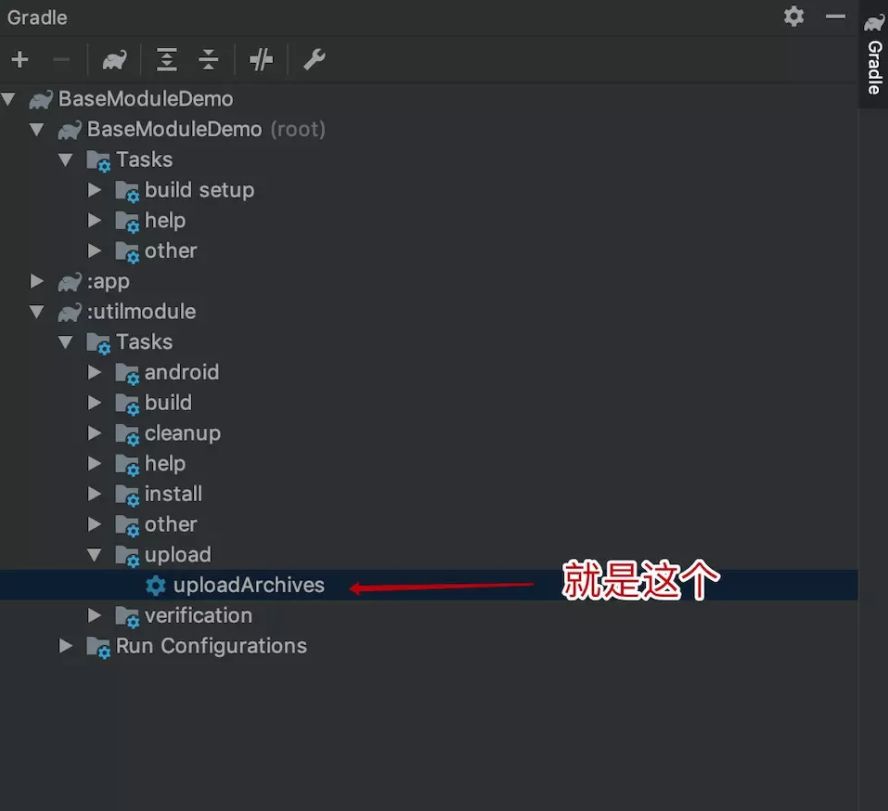Select the ':app' label
Image resolution: width=888 pixels, height=811 pixels.
coord(108,282)
